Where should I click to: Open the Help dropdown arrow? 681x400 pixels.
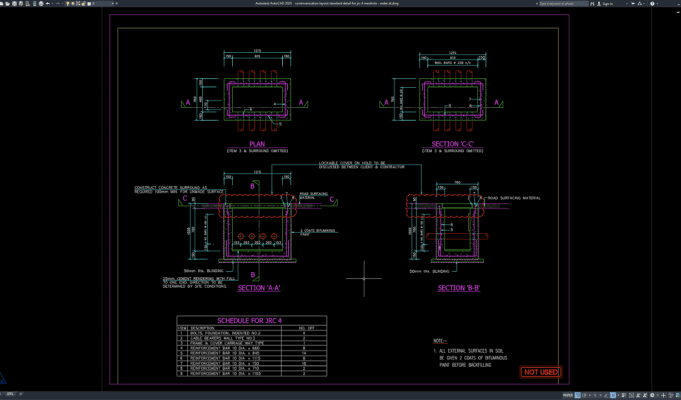coord(657,3)
